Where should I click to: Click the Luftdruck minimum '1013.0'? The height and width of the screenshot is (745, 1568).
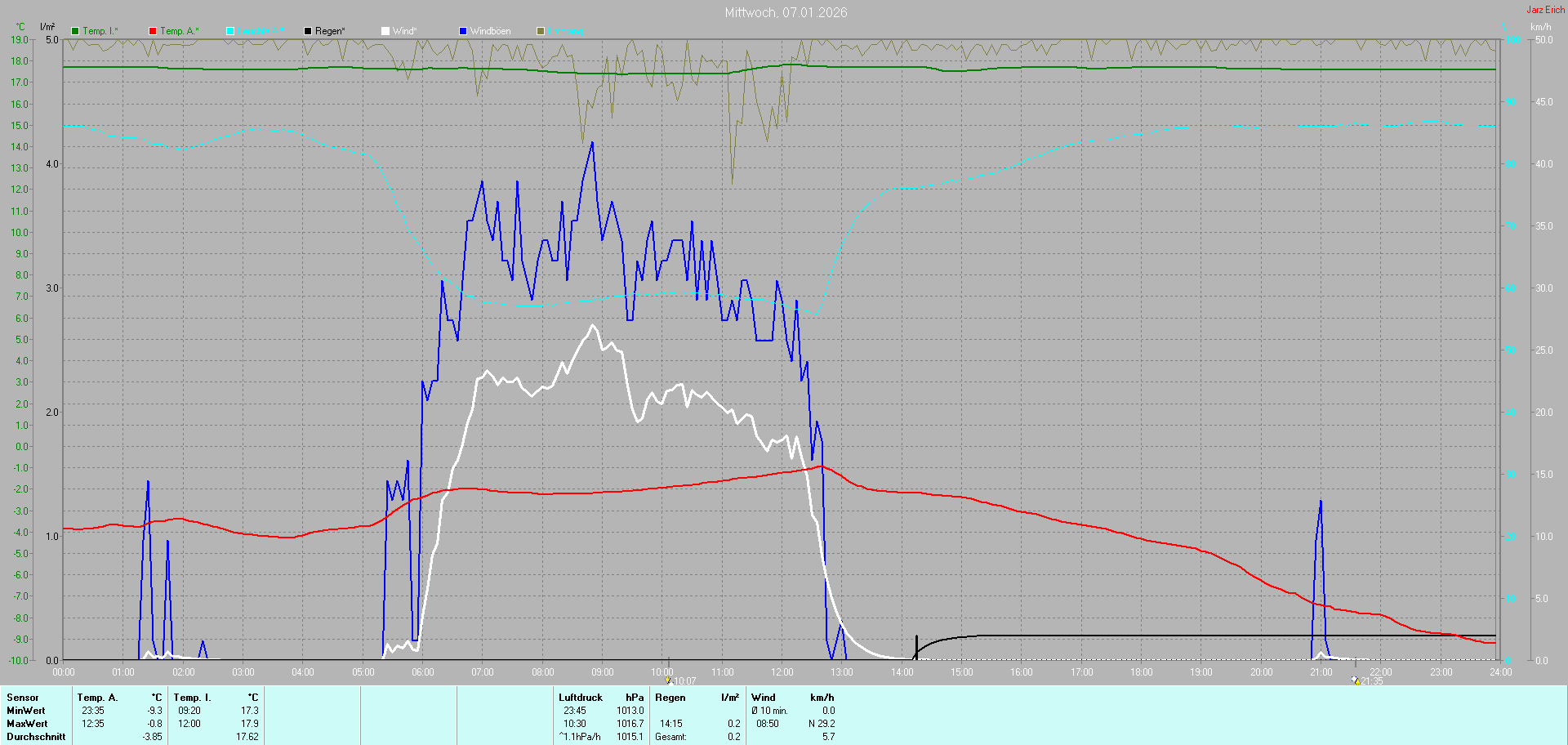630,711
